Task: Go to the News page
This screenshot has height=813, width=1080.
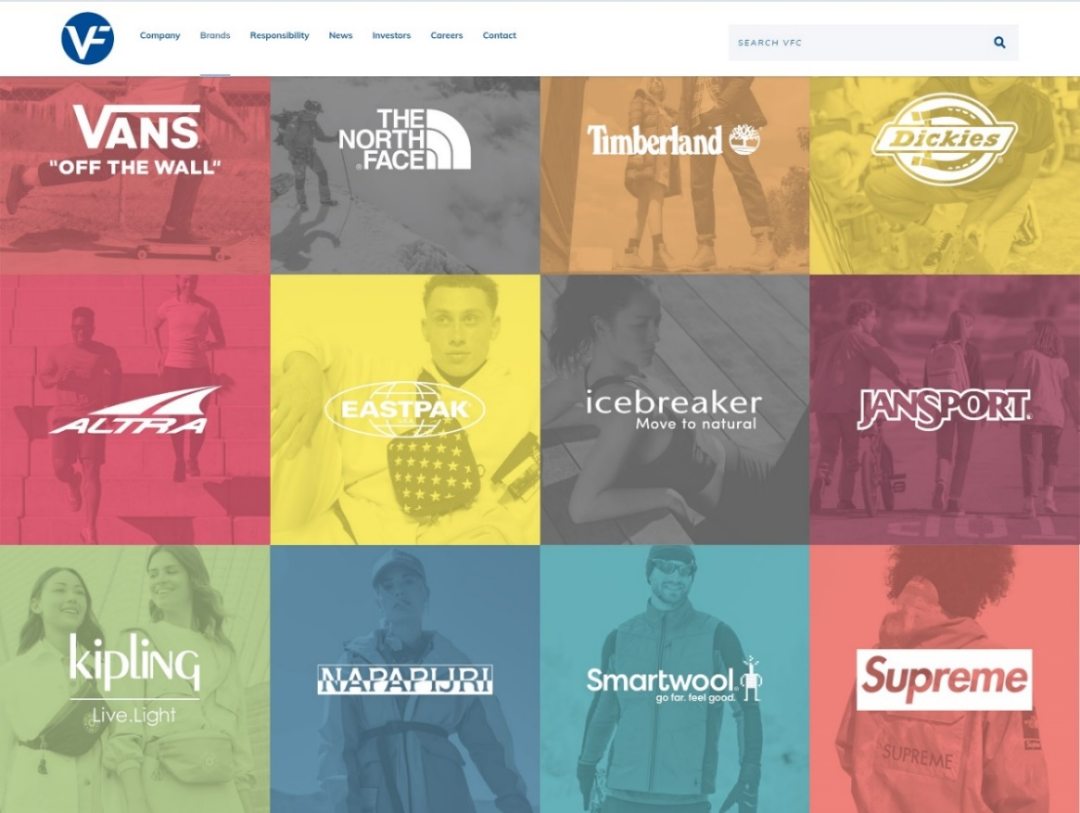Action: [x=340, y=35]
